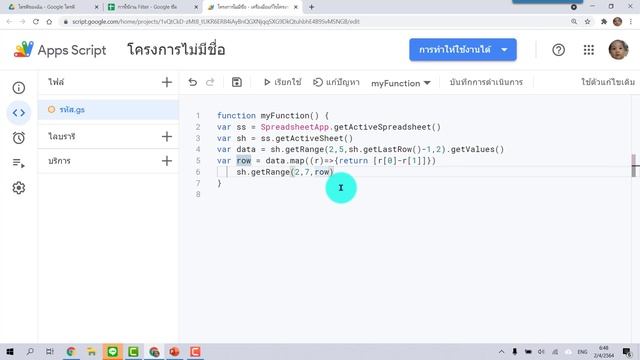
Task: Click line number 8 in gutter
Action: [x=198, y=194]
